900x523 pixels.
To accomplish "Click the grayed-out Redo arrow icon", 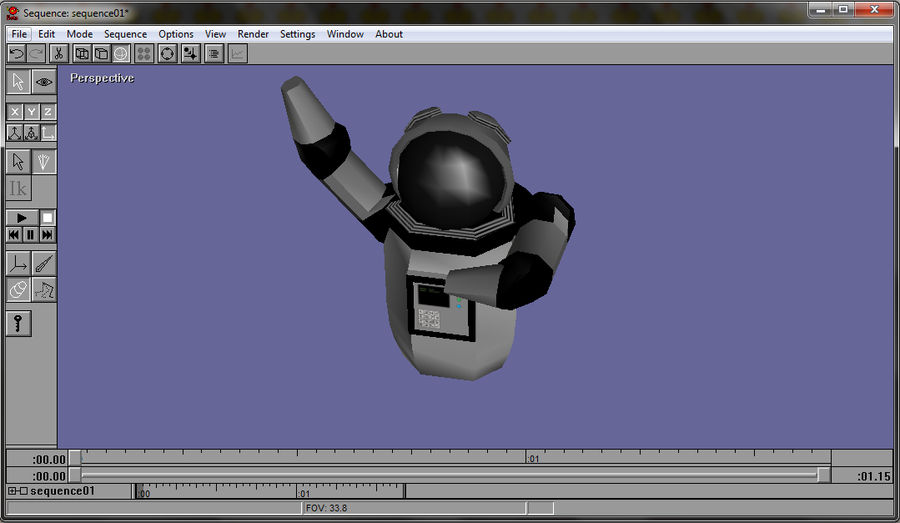I will point(37,54).
